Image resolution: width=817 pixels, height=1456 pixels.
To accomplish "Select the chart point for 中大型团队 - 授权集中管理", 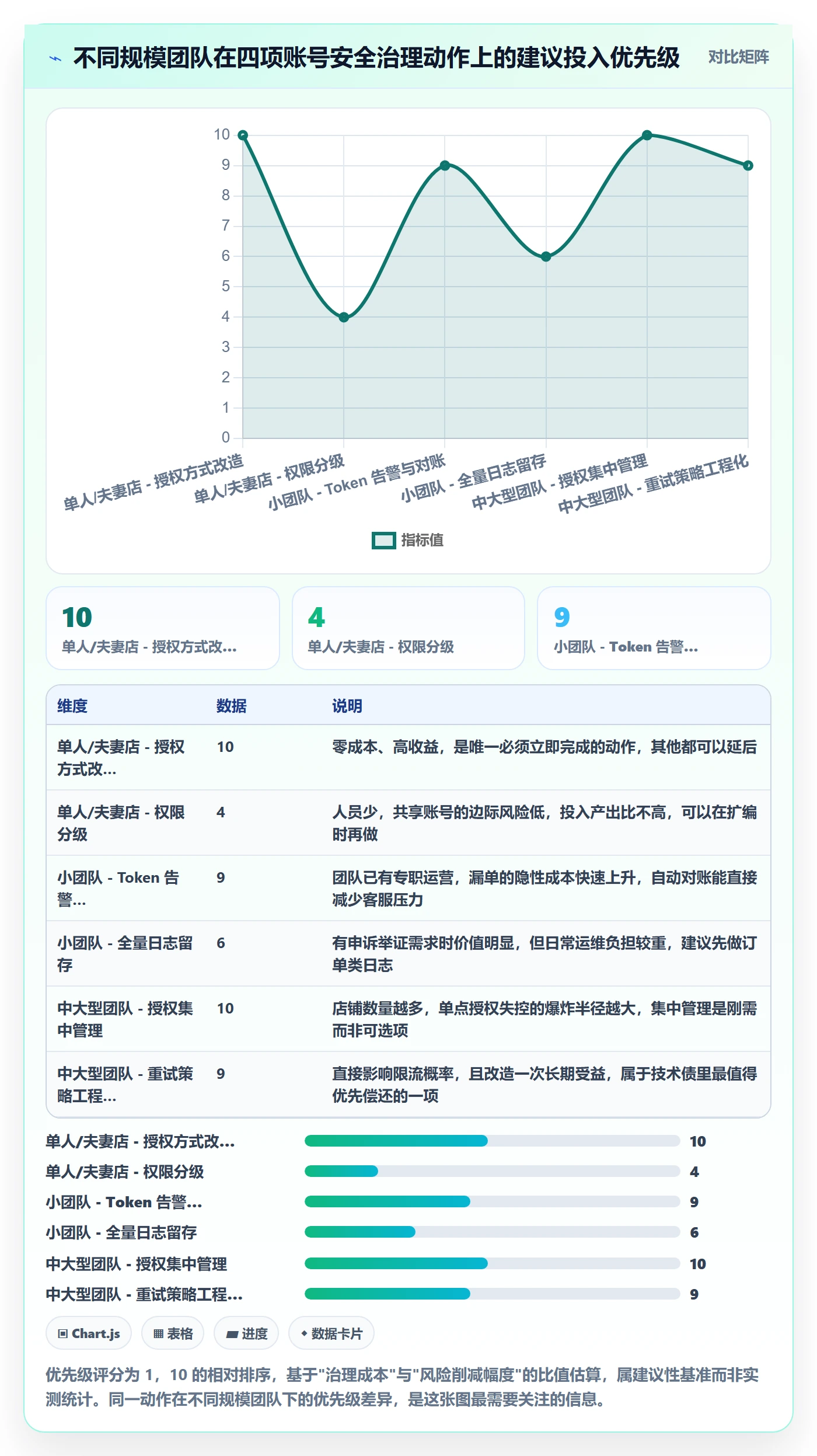I will pyautogui.click(x=647, y=135).
